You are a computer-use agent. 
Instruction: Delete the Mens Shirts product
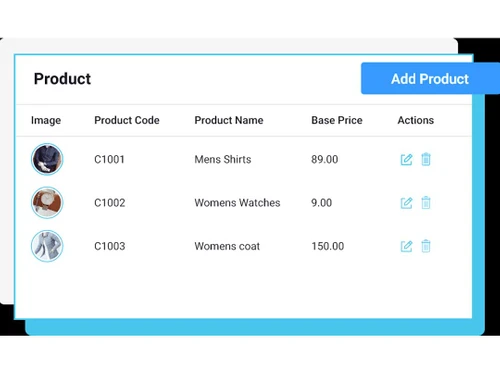click(x=426, y=159)
